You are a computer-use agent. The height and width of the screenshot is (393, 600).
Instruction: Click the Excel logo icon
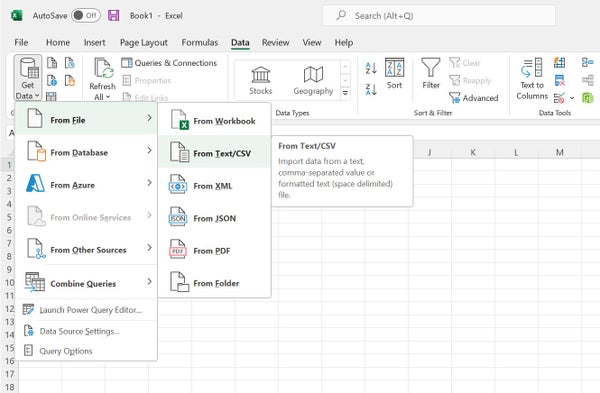point(16,16)
